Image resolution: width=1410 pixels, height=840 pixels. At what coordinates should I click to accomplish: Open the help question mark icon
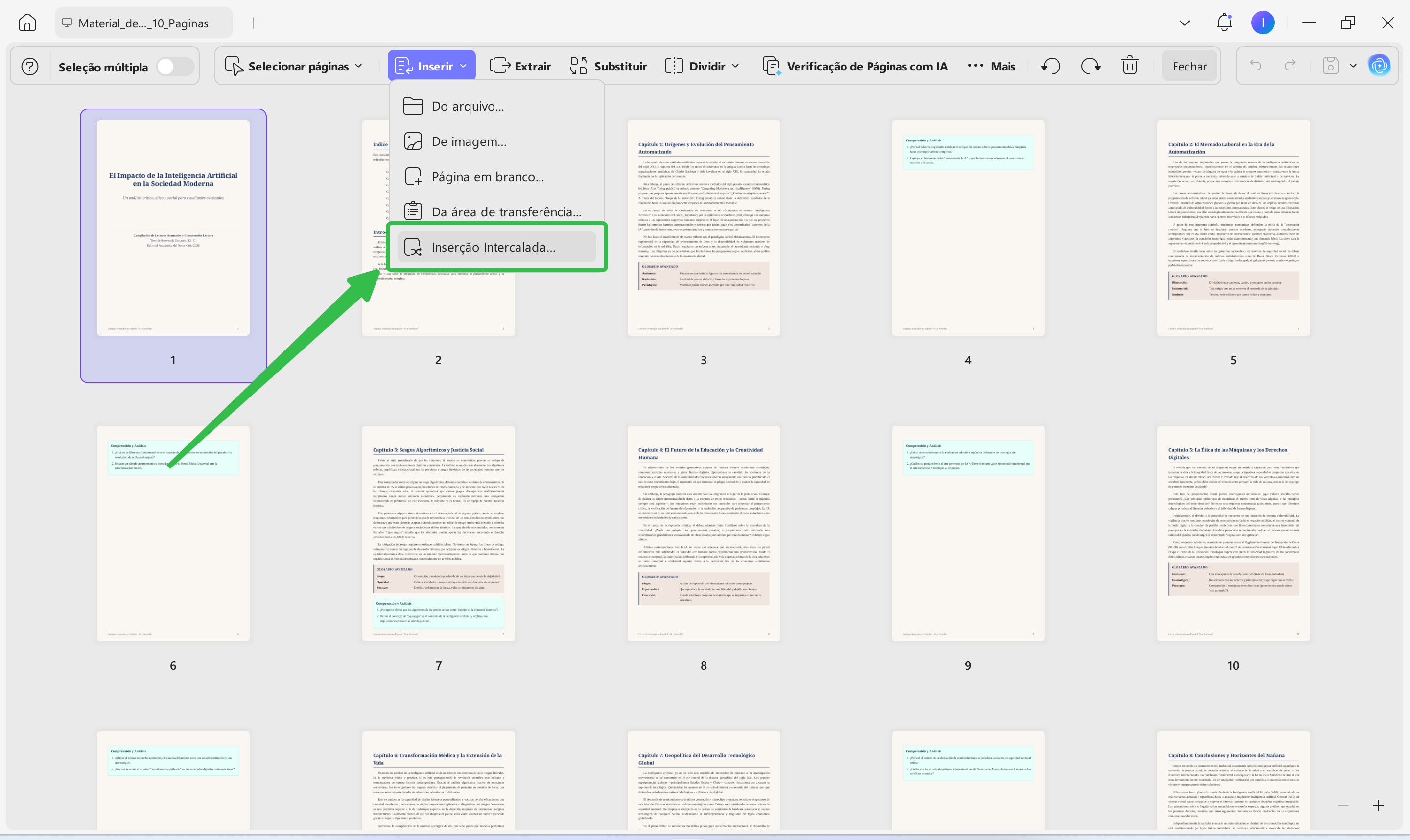coord(30,67)
